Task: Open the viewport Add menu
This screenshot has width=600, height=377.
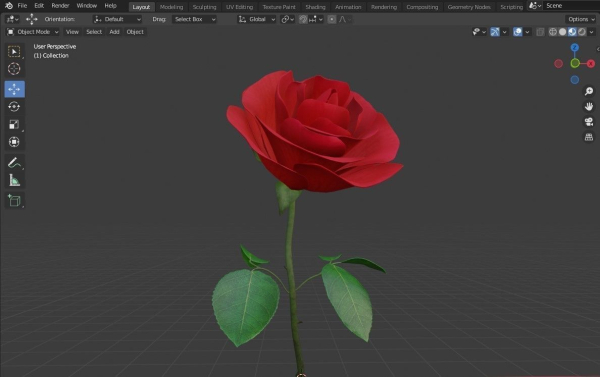Action: point(114,32)
